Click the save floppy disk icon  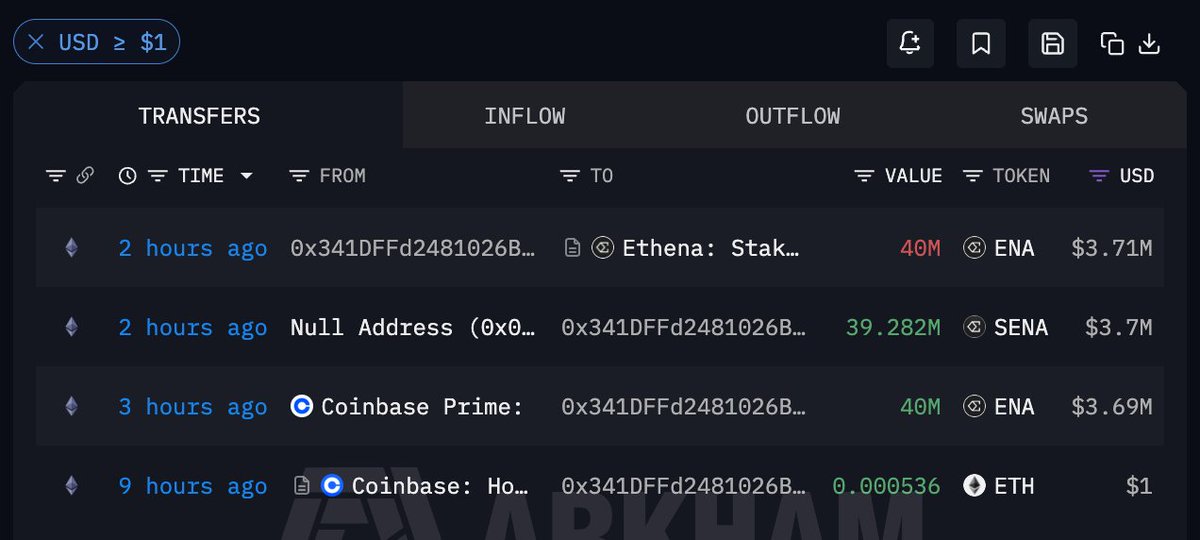(1052, 43)
